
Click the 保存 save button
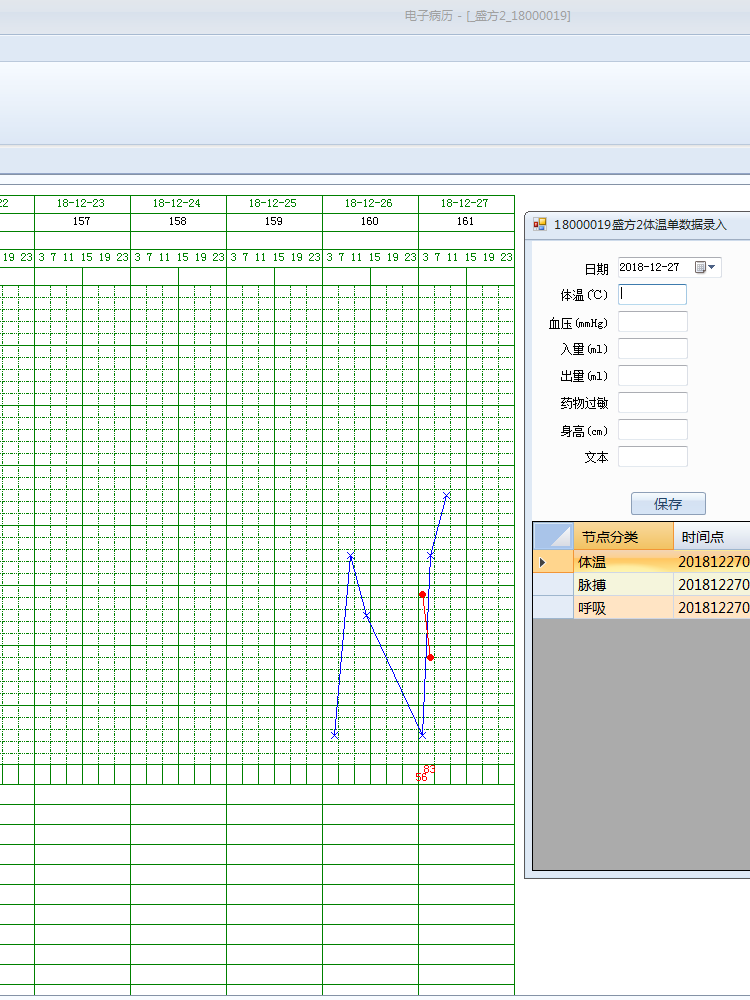pyautogui.click(x=668, y=504)
